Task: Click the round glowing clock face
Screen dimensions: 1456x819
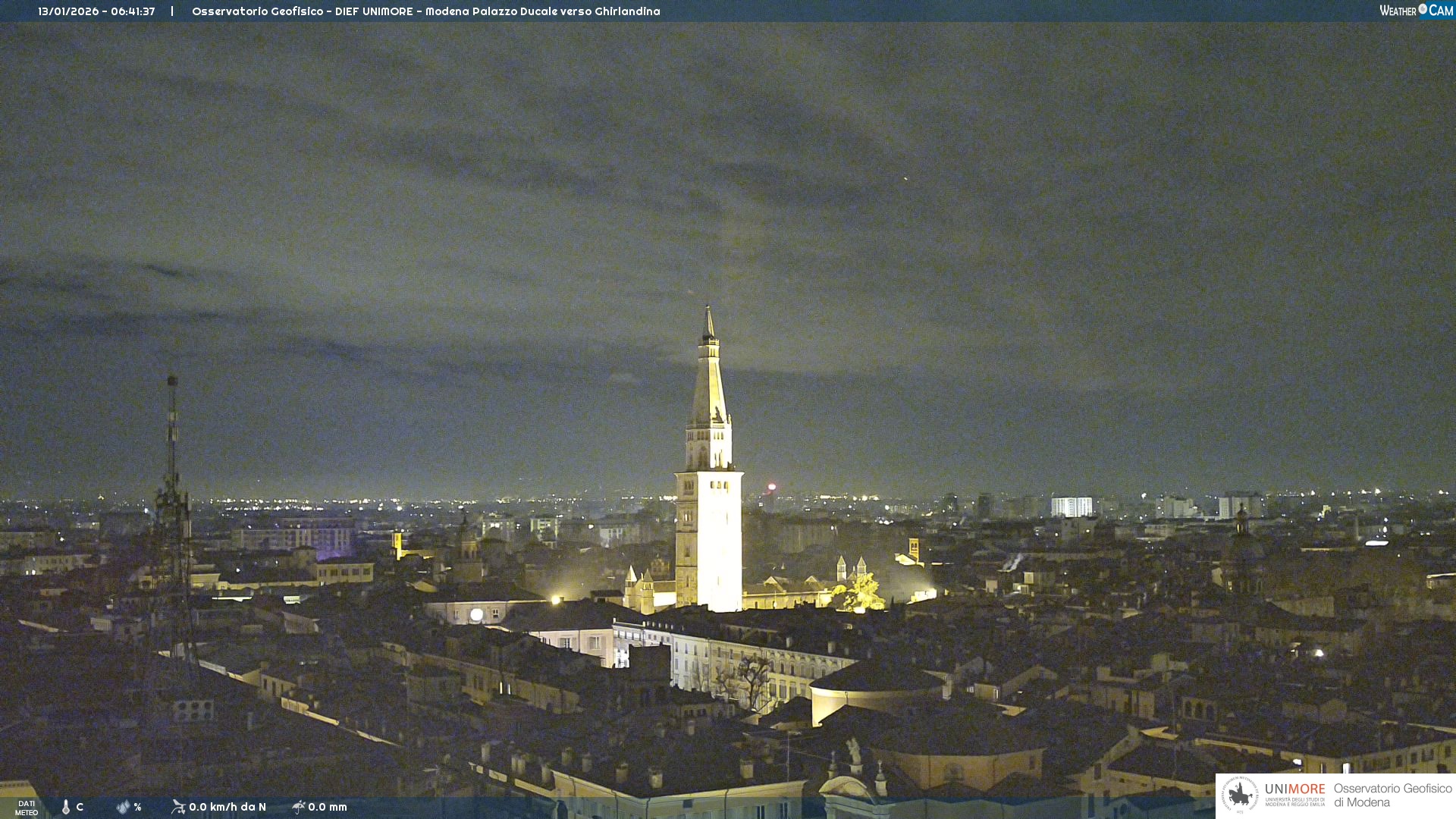Action: 476,615
